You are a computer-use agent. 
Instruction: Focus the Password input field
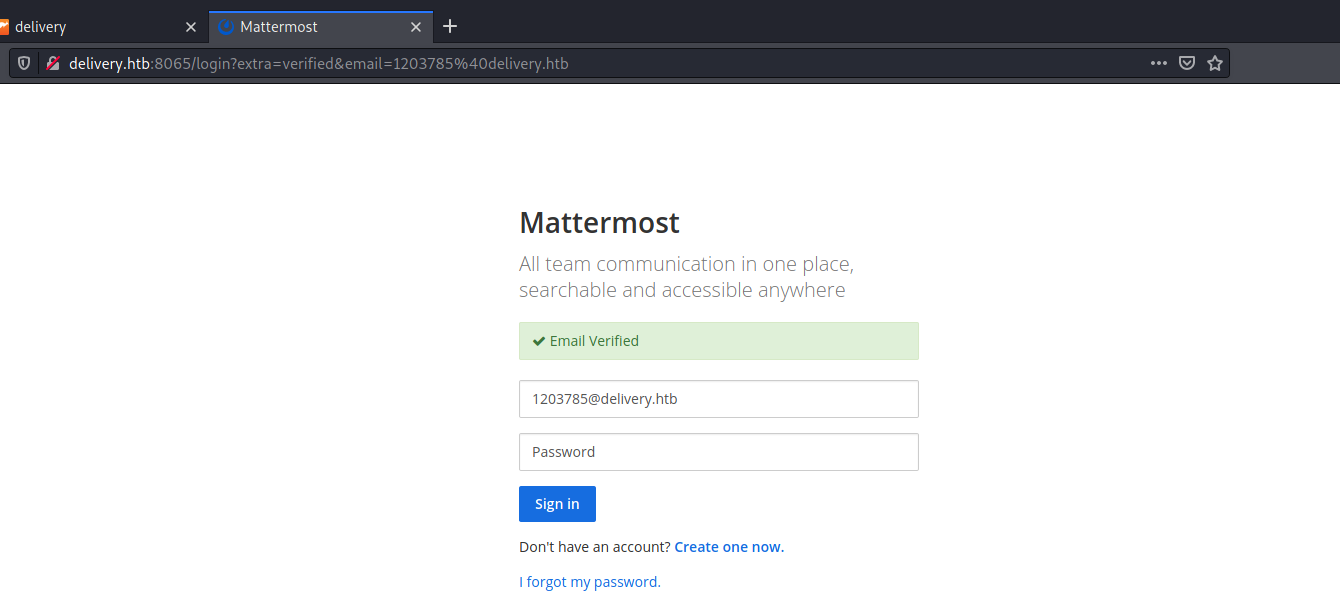[718, 452]
